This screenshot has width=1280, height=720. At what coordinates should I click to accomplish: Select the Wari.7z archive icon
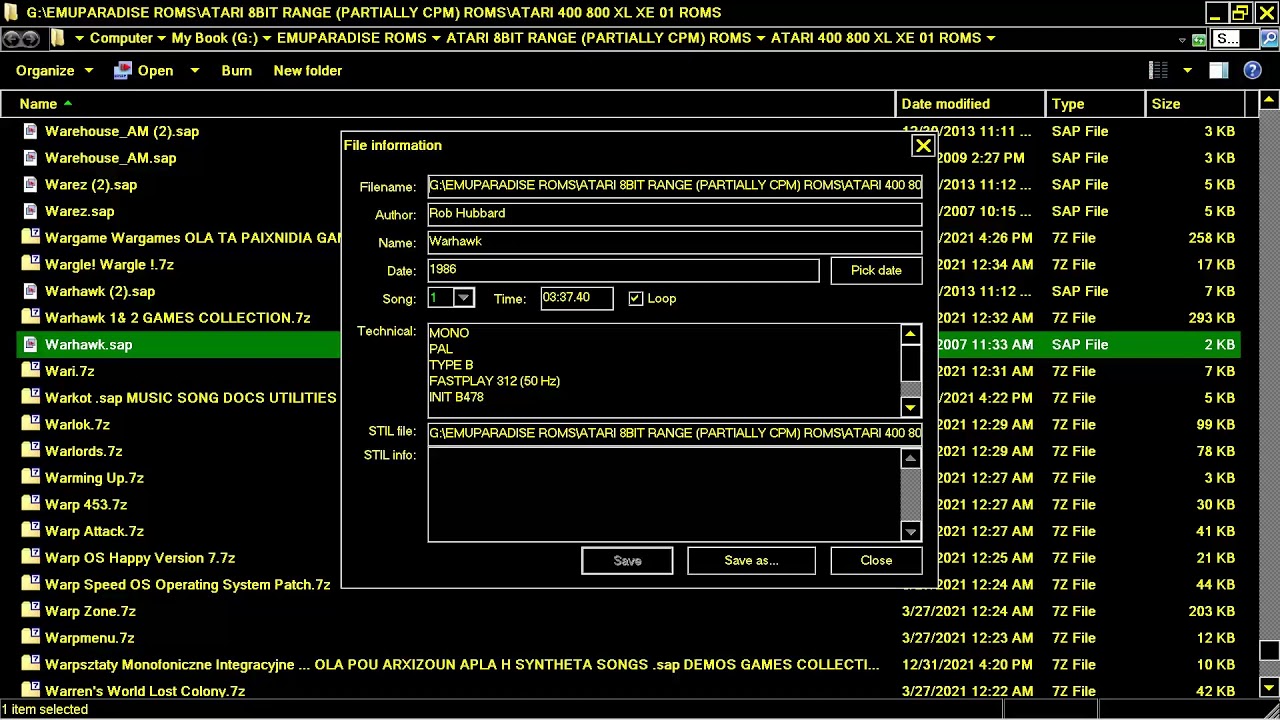tap(30, 371)
